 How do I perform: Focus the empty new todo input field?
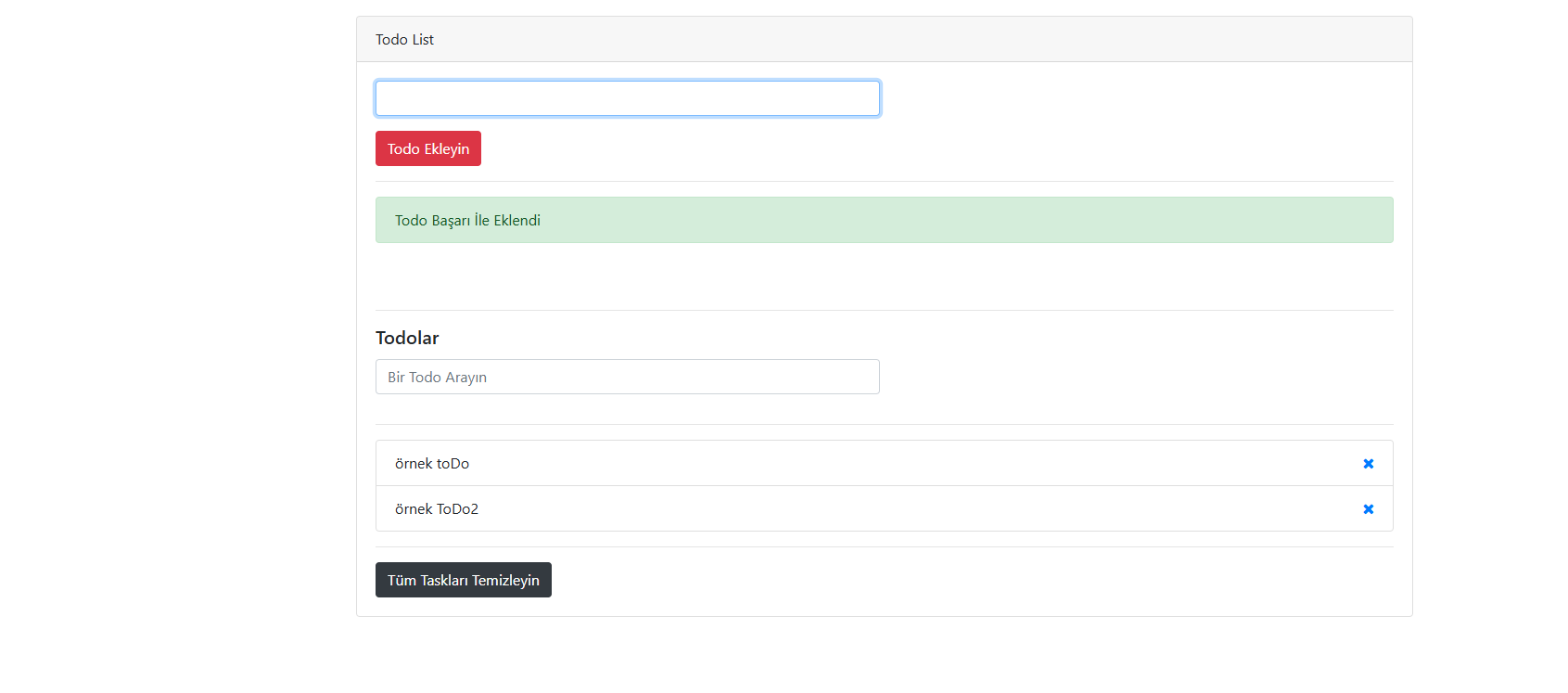627,98
